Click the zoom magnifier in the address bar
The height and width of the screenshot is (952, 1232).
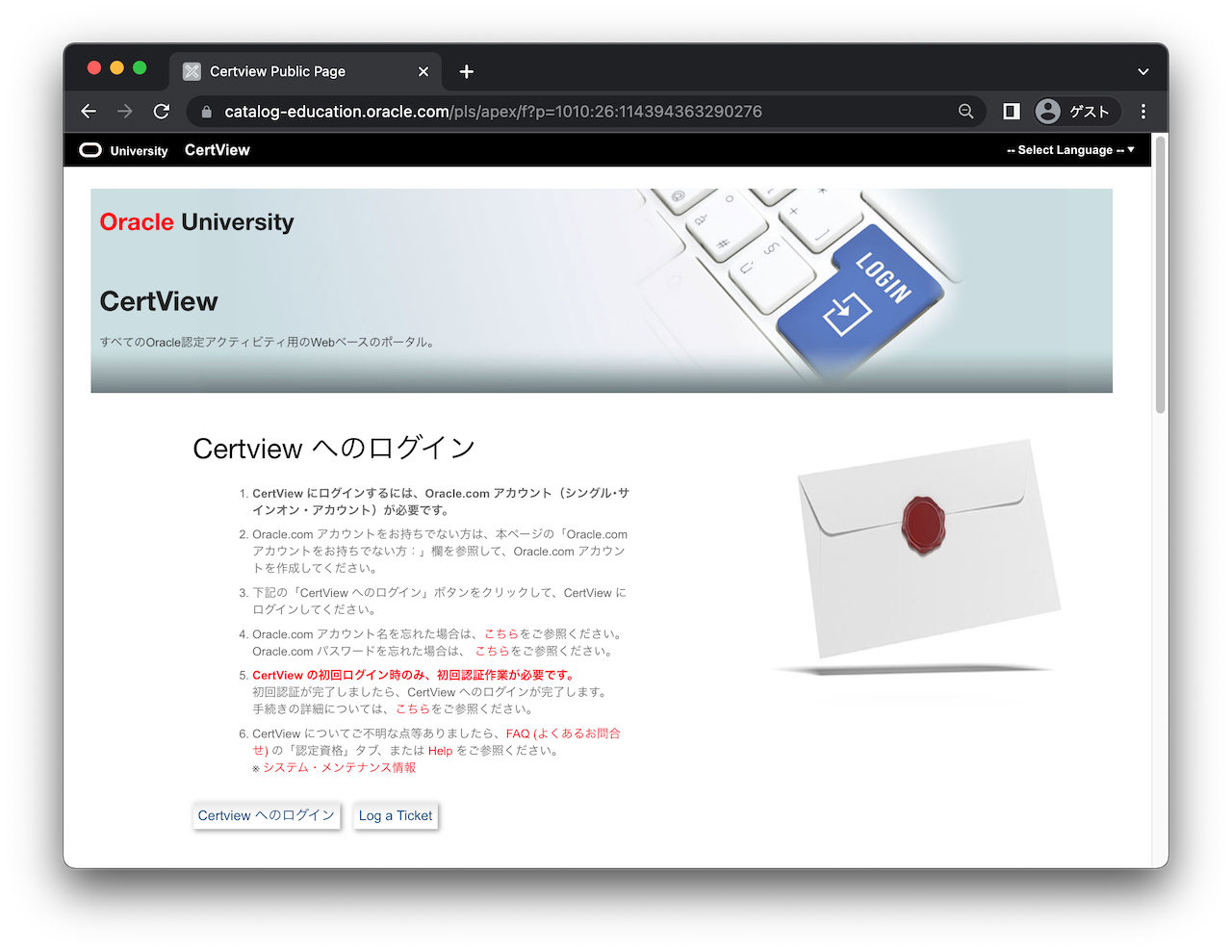pos(965,111)
